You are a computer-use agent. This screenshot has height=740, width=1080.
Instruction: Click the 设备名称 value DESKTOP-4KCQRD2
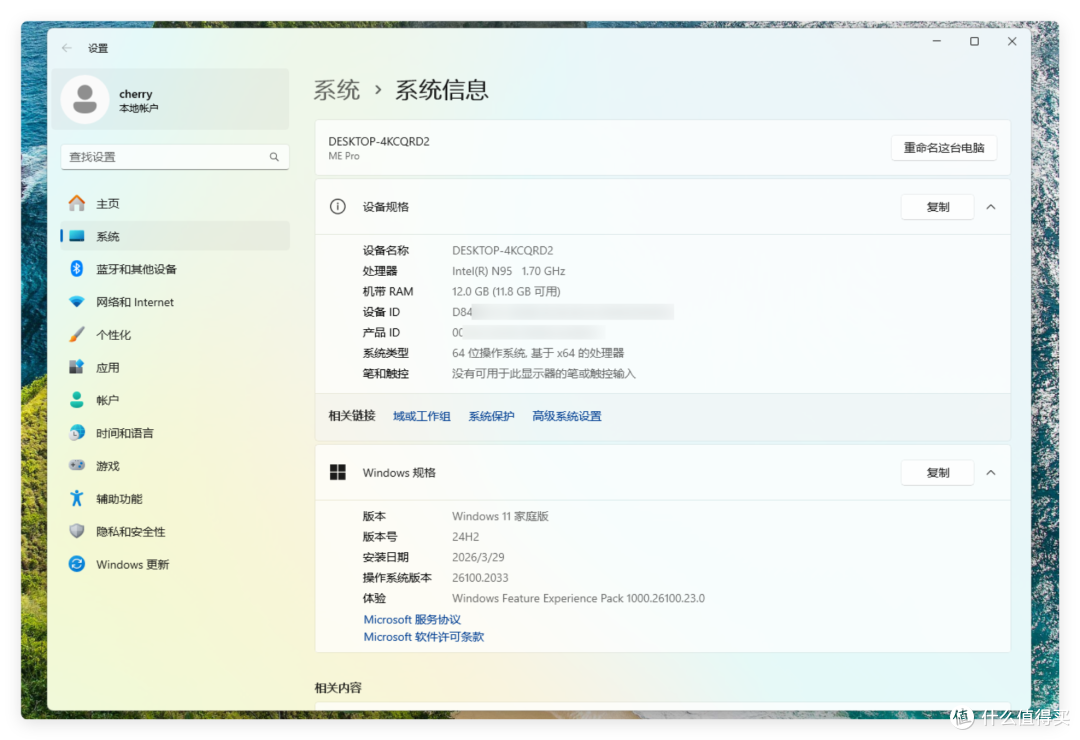pyautogui.click(x=502, y=250)
